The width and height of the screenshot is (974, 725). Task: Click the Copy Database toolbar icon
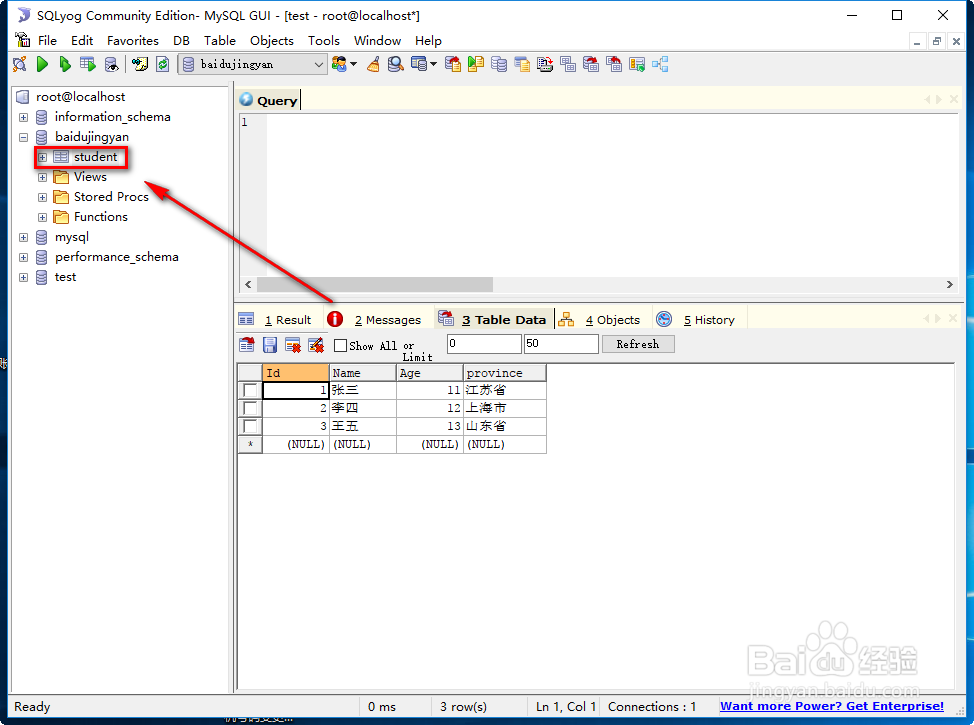tap(499, 64)
